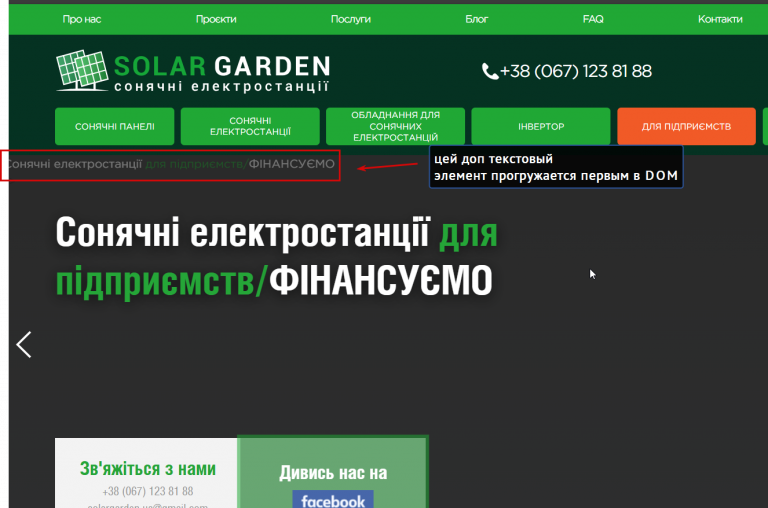Open the facebook logo link
The height and width of the screenshot is (508, 768).
click(x=333, y=499)
